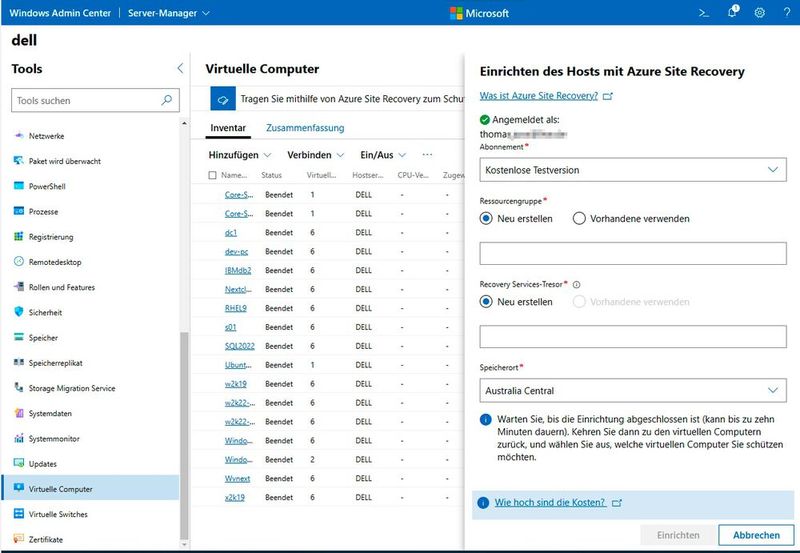Open the Sicherheit tool

(45, 312)
